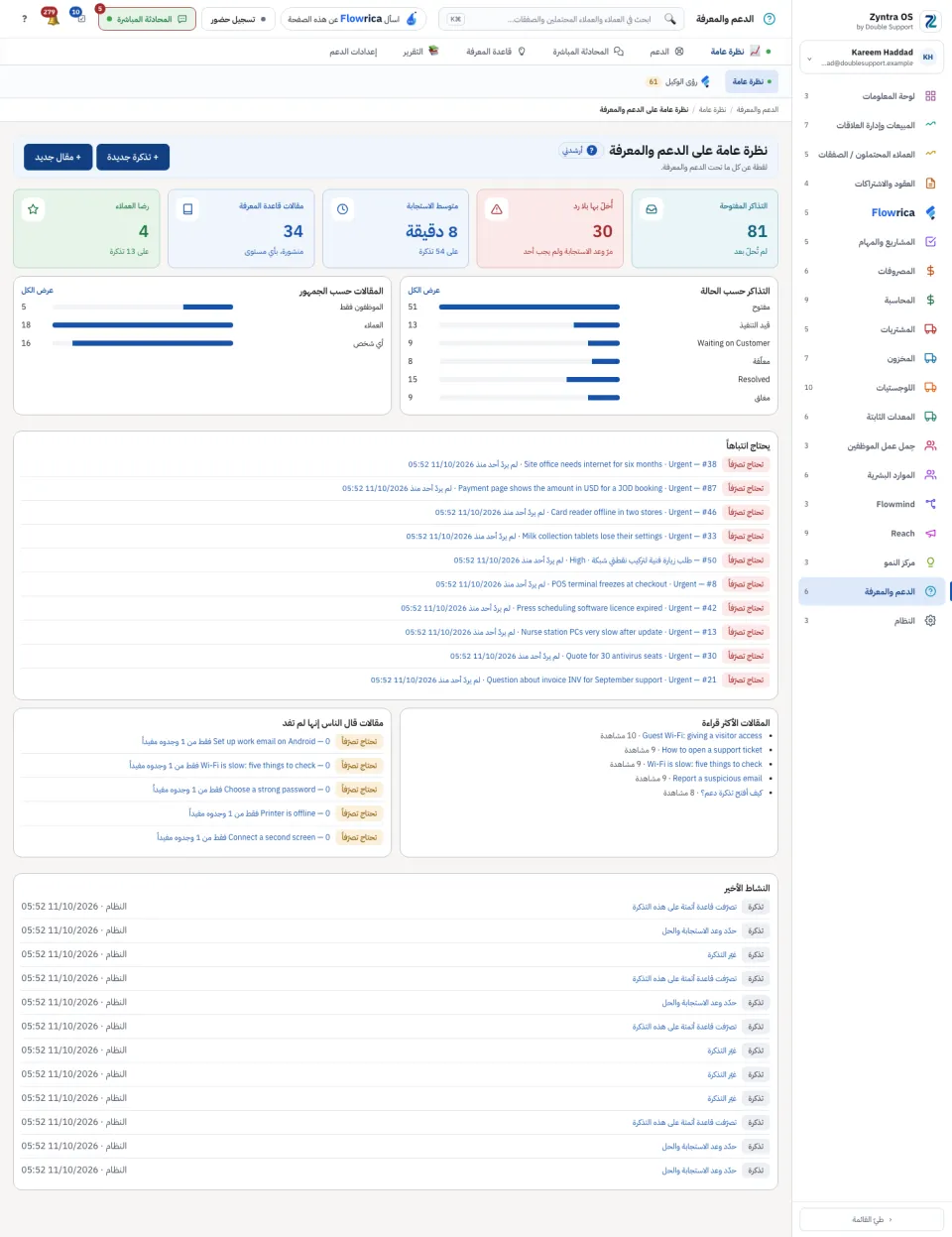
Task: Select the رؤى الوكيل sub-tab
Action: [678, 81]
